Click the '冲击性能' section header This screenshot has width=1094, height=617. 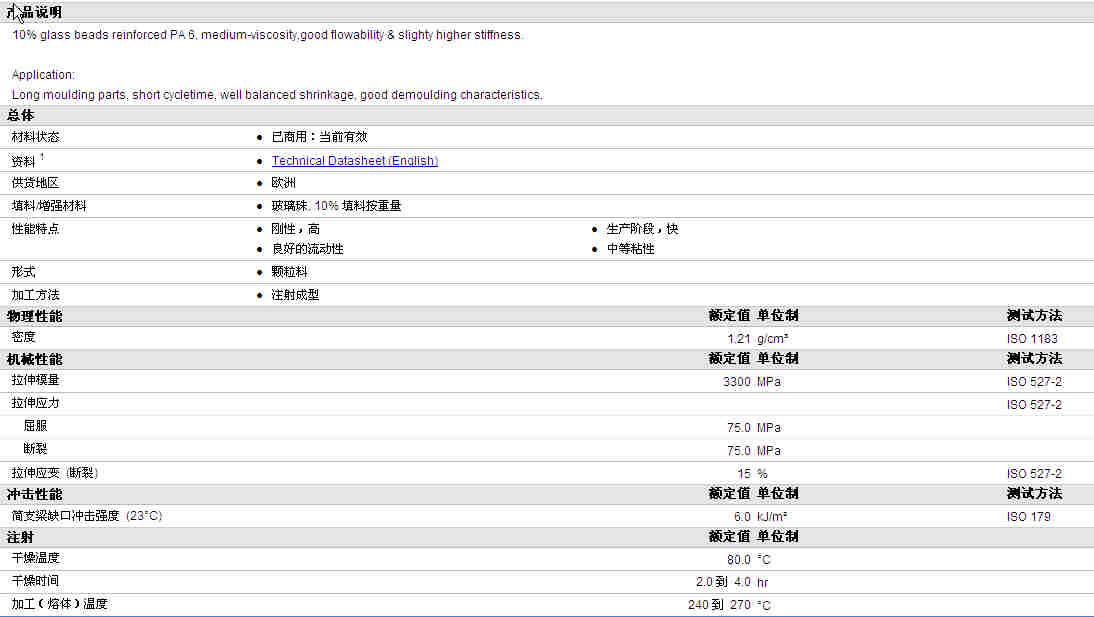point(35,494)
